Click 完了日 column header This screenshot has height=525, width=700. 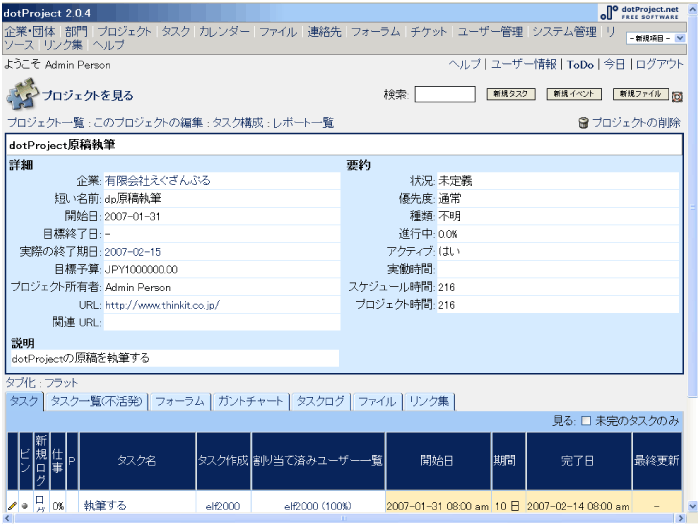(x=577, y=461)
